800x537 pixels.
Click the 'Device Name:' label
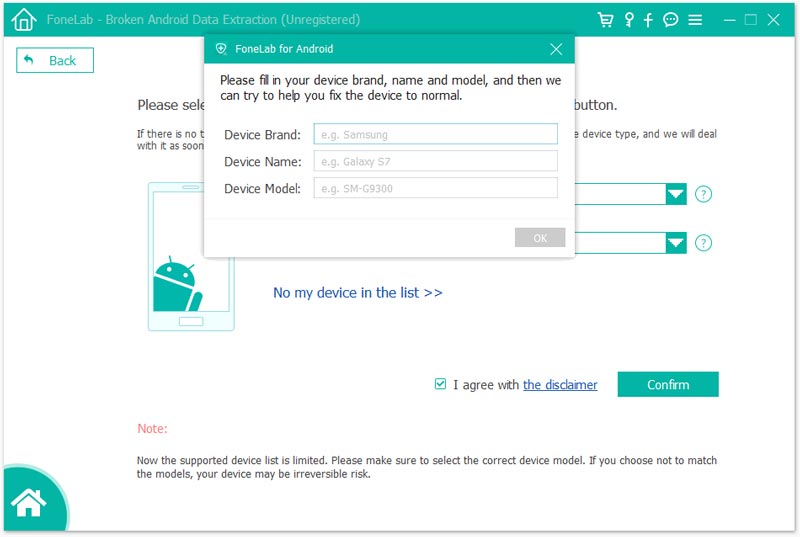263,162
